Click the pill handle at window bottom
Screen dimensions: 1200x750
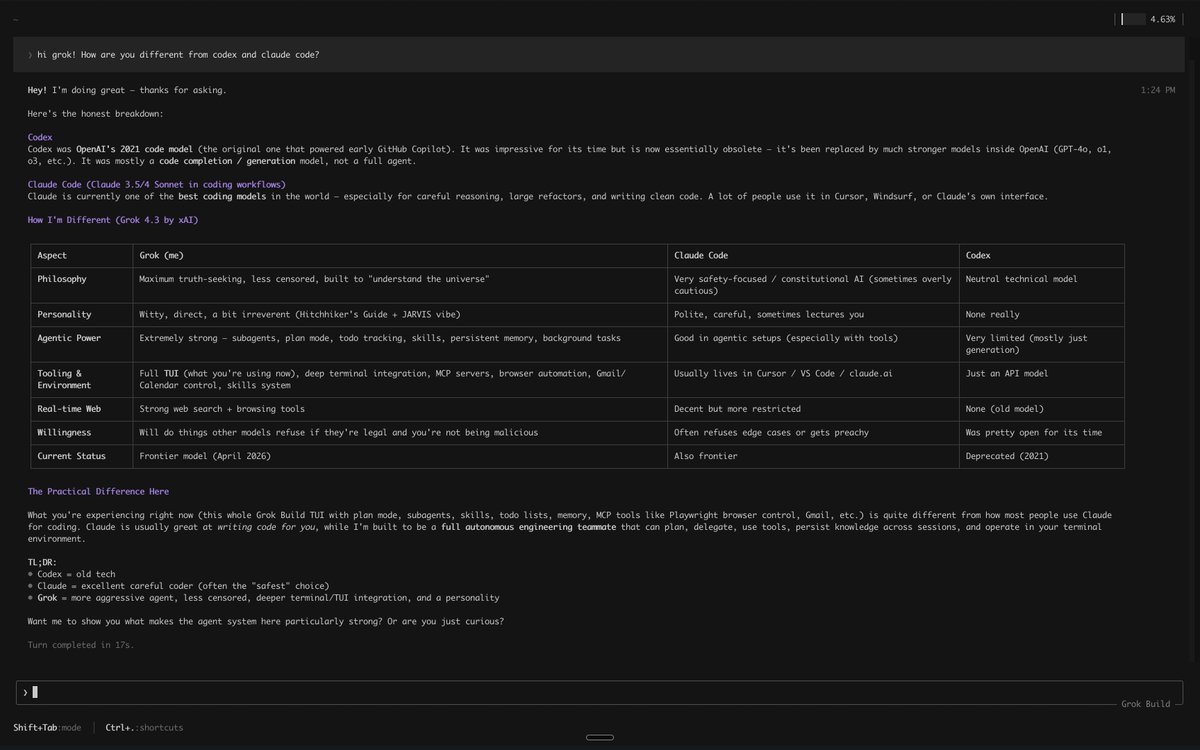pos(599,738)
